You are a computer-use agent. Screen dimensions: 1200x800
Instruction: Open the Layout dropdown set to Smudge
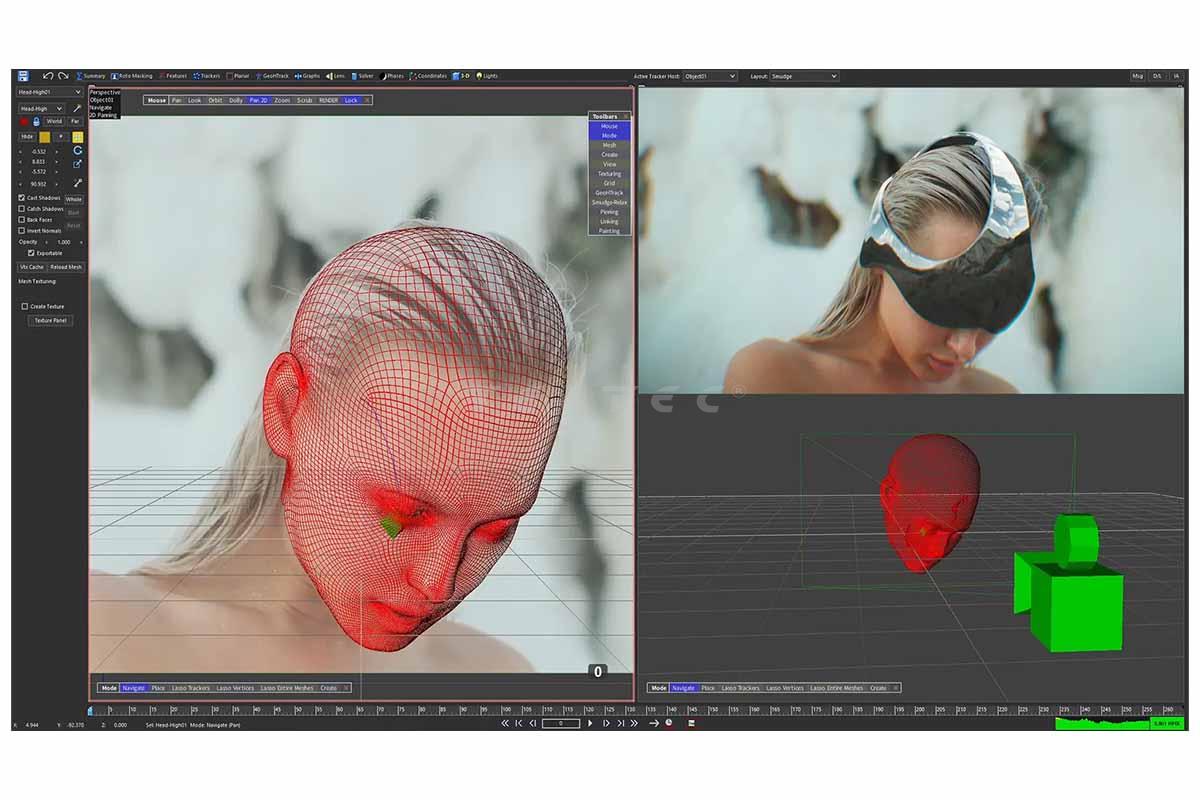[804, 76]
